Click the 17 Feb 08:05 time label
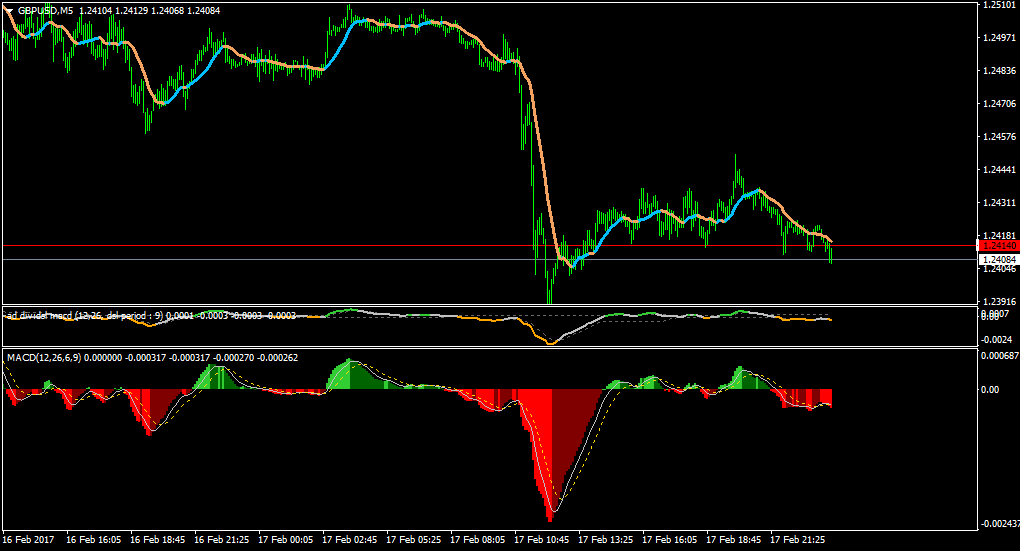The width and height of the screenshot is (1020, 551). 477,540
